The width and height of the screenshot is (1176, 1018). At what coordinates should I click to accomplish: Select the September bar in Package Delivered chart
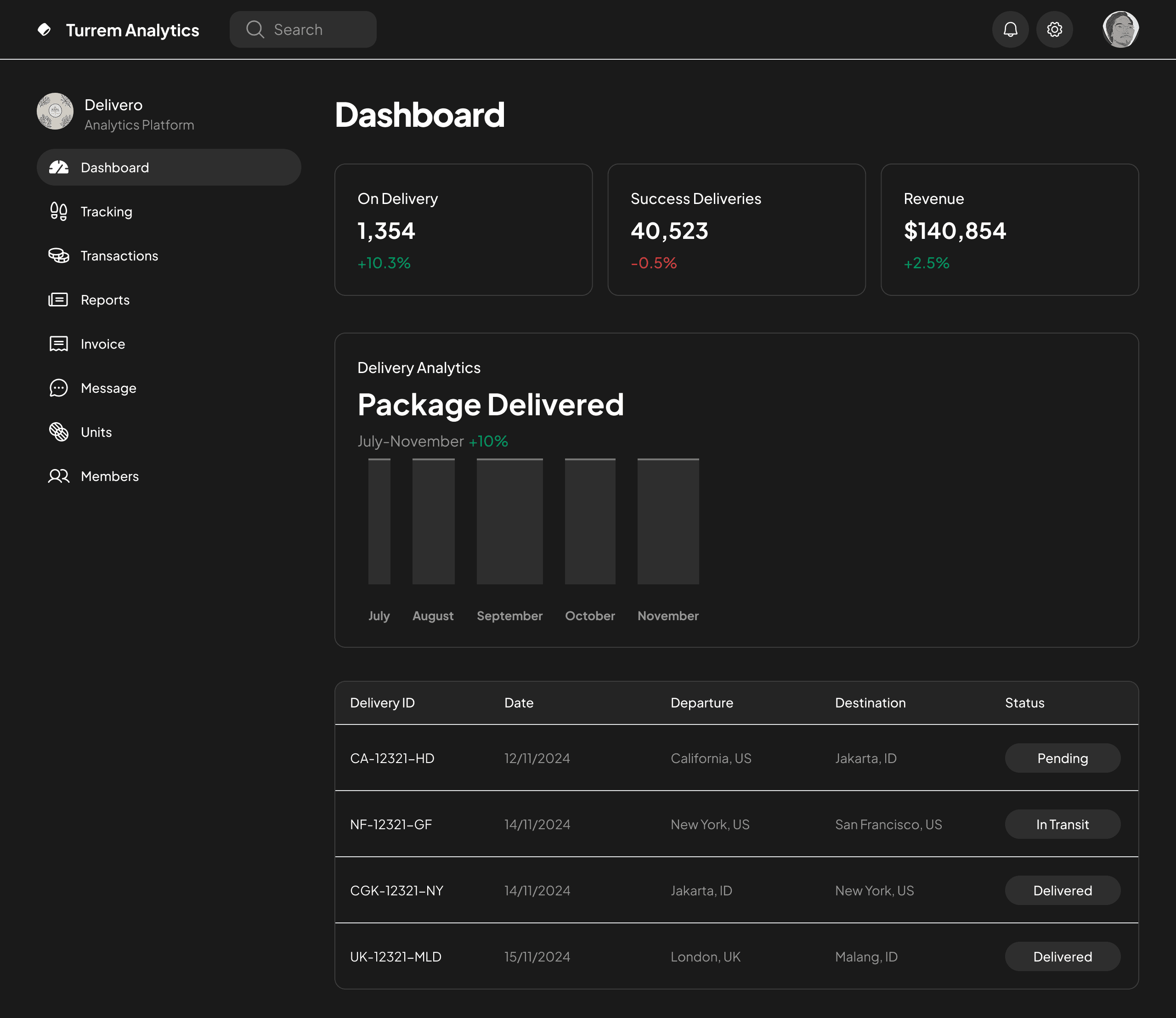pyautogui.click(x=509, y=521)
